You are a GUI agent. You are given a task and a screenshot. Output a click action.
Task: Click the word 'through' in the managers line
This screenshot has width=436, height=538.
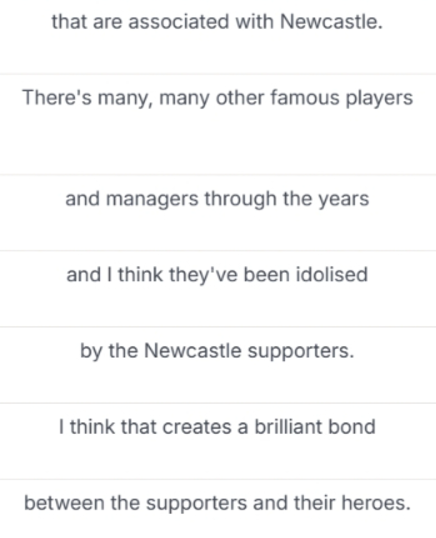[x=240, y=200]
